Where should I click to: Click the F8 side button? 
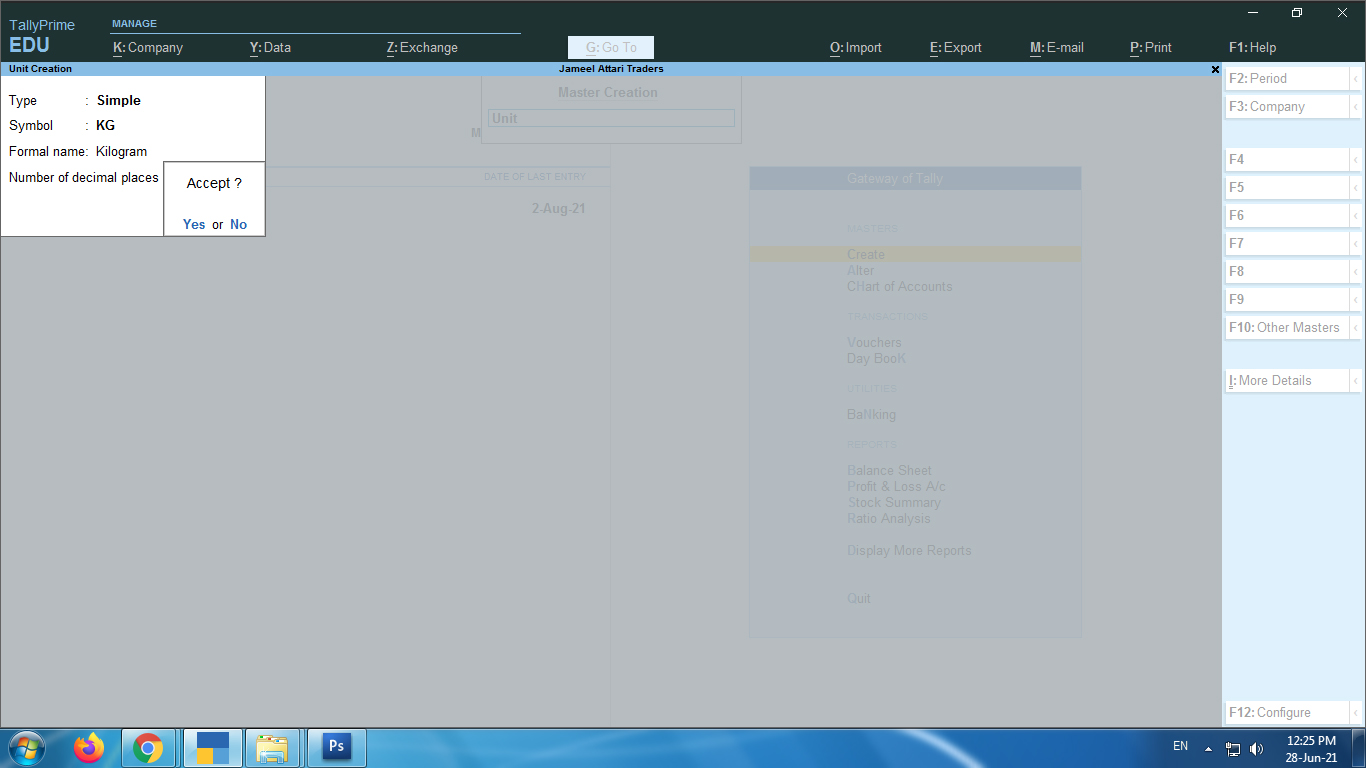1288,271
